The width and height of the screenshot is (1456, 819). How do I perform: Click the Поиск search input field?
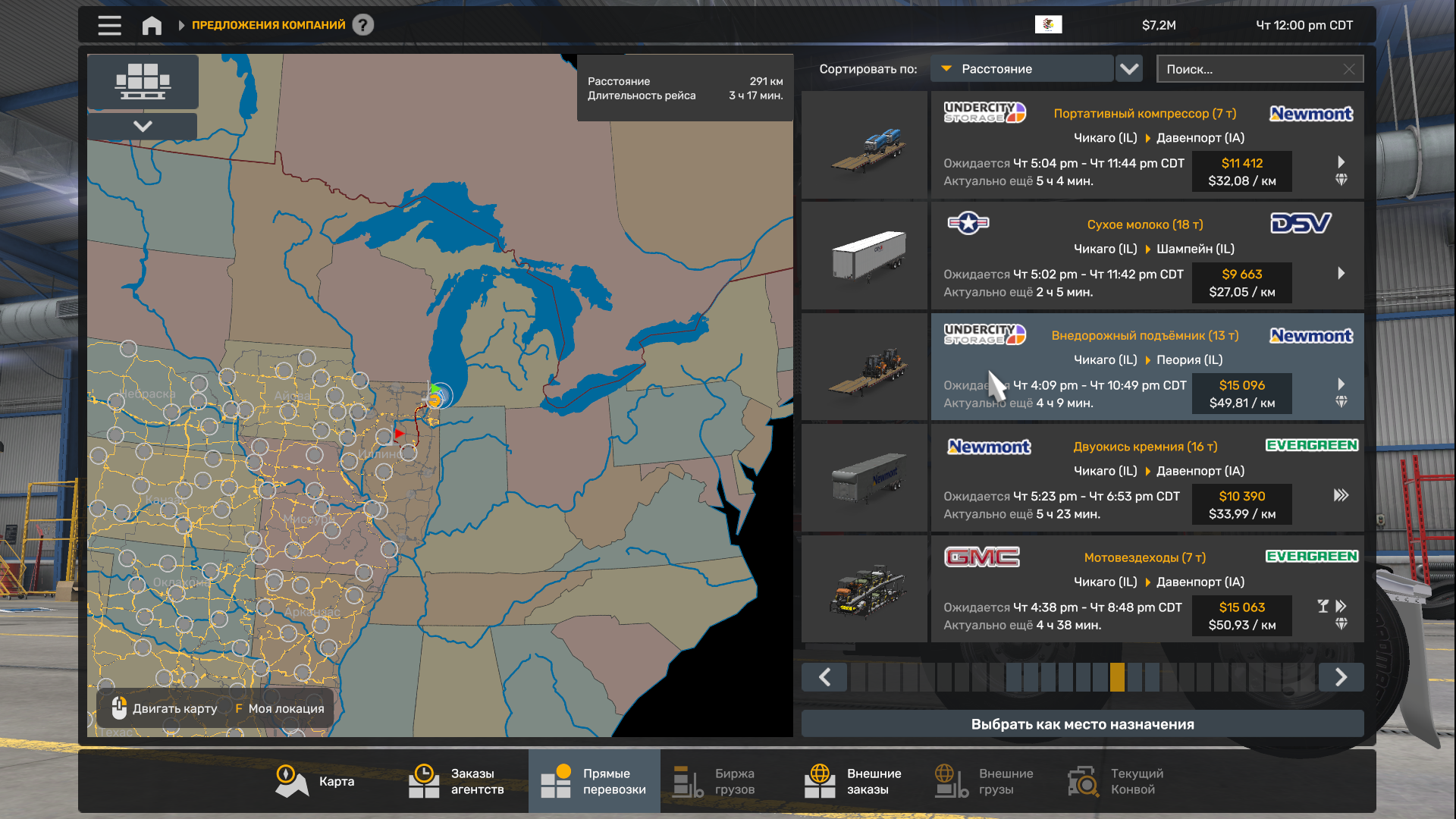[1251, 69]
